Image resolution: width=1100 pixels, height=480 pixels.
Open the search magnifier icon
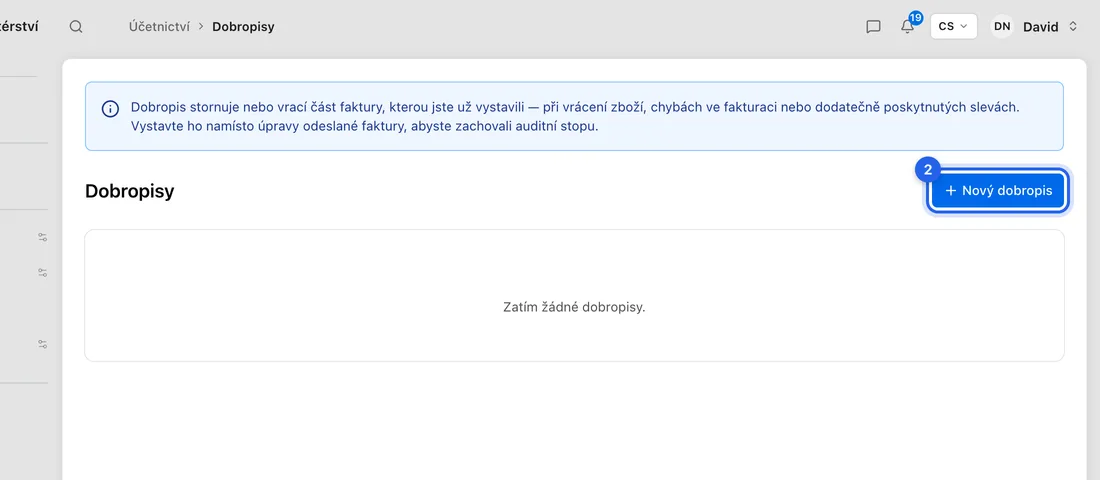[x=76, y=27]
